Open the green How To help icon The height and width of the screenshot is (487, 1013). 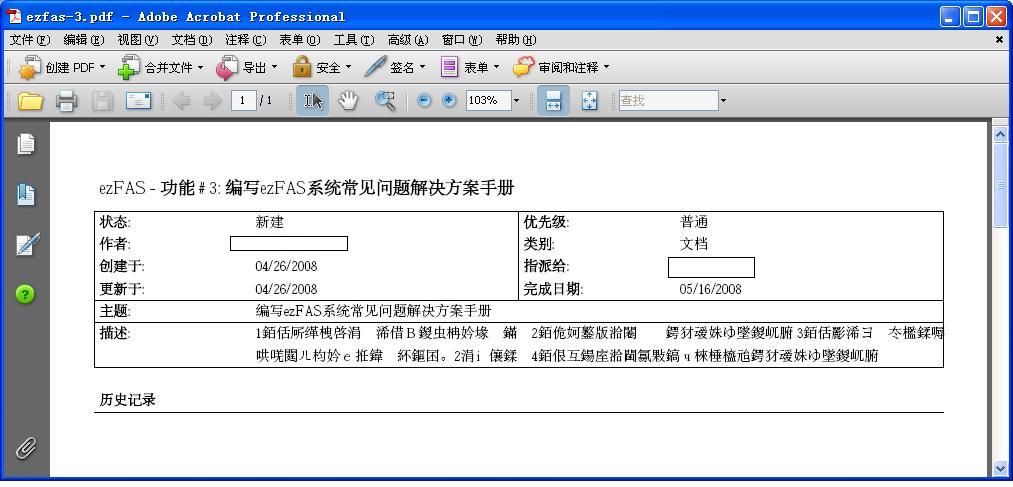pos(25,295)
